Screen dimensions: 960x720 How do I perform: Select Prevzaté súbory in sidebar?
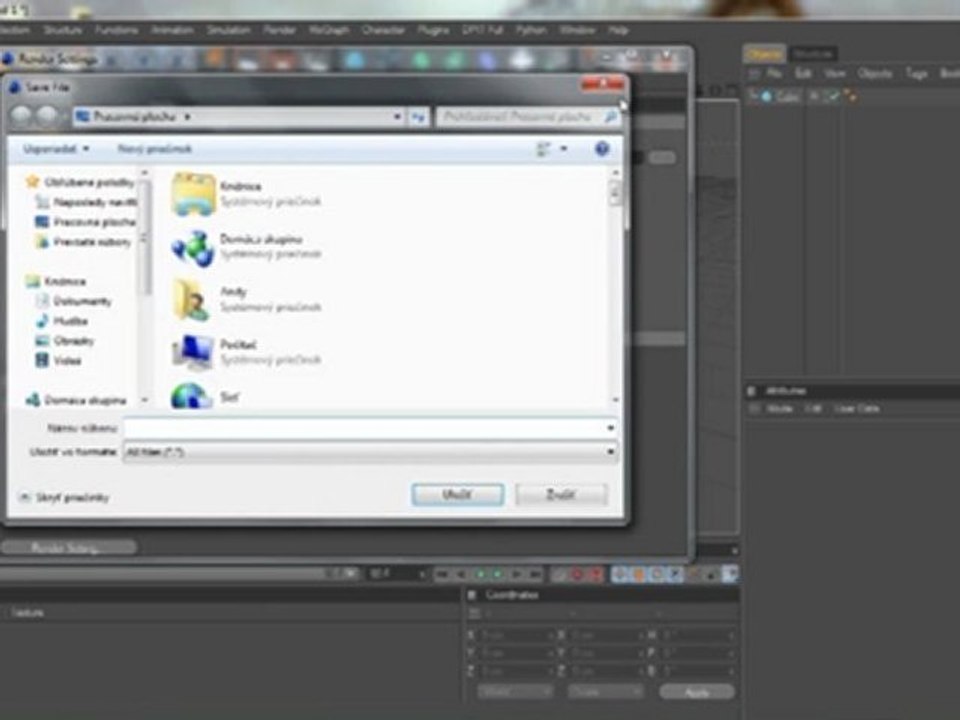84,242
